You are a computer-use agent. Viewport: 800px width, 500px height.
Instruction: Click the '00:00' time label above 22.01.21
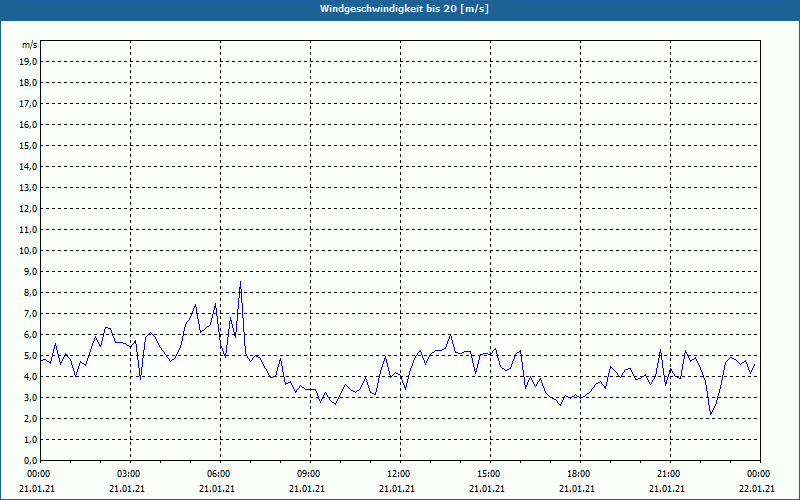pyautogui.click(x=759, y=474)
